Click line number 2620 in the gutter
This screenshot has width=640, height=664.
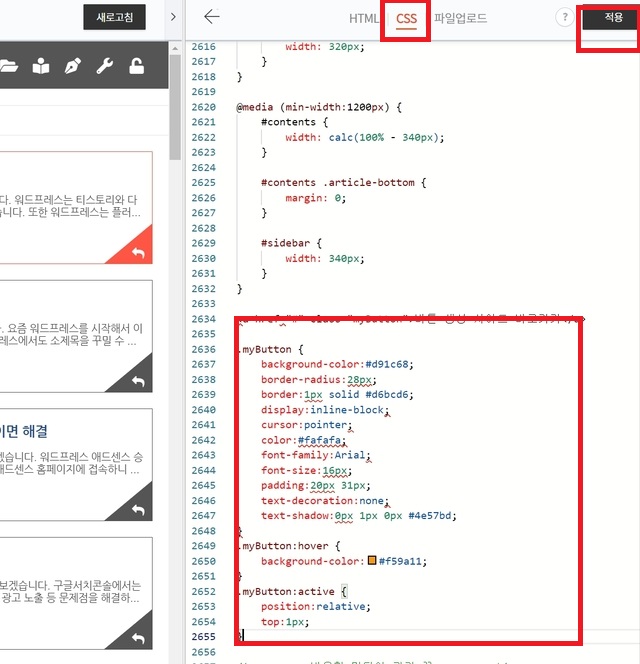(x=204, y=107)
